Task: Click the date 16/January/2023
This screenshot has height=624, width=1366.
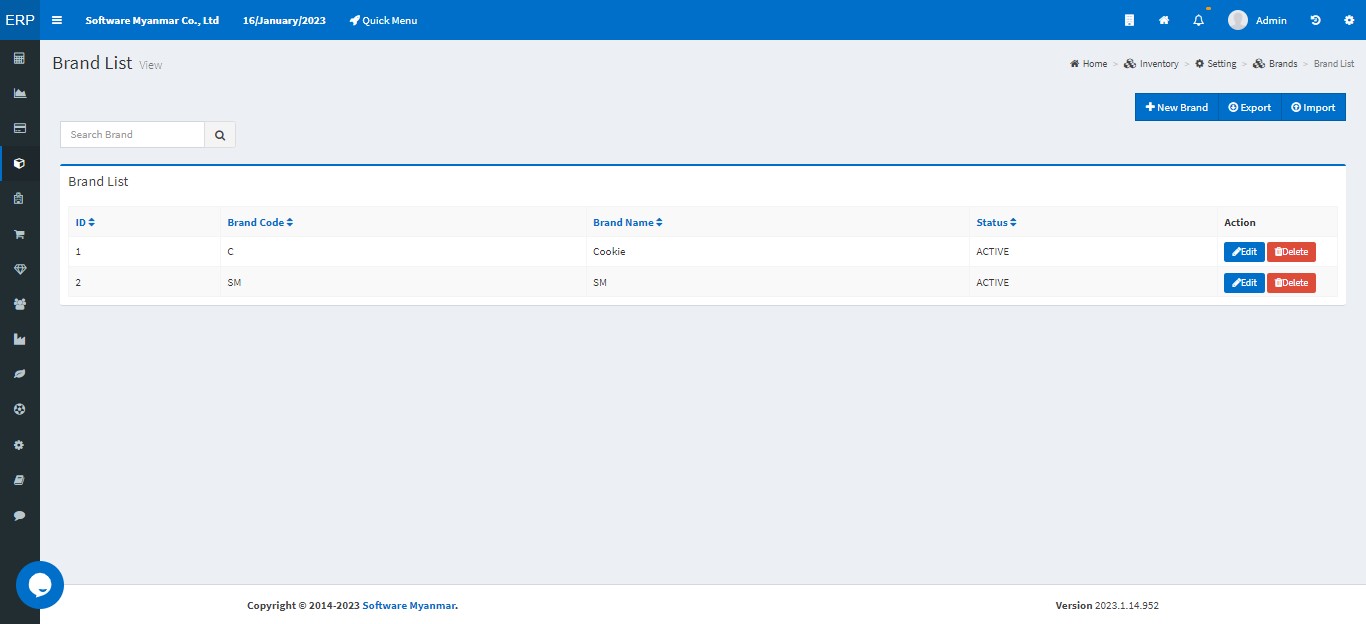Action: coord(284,20)
